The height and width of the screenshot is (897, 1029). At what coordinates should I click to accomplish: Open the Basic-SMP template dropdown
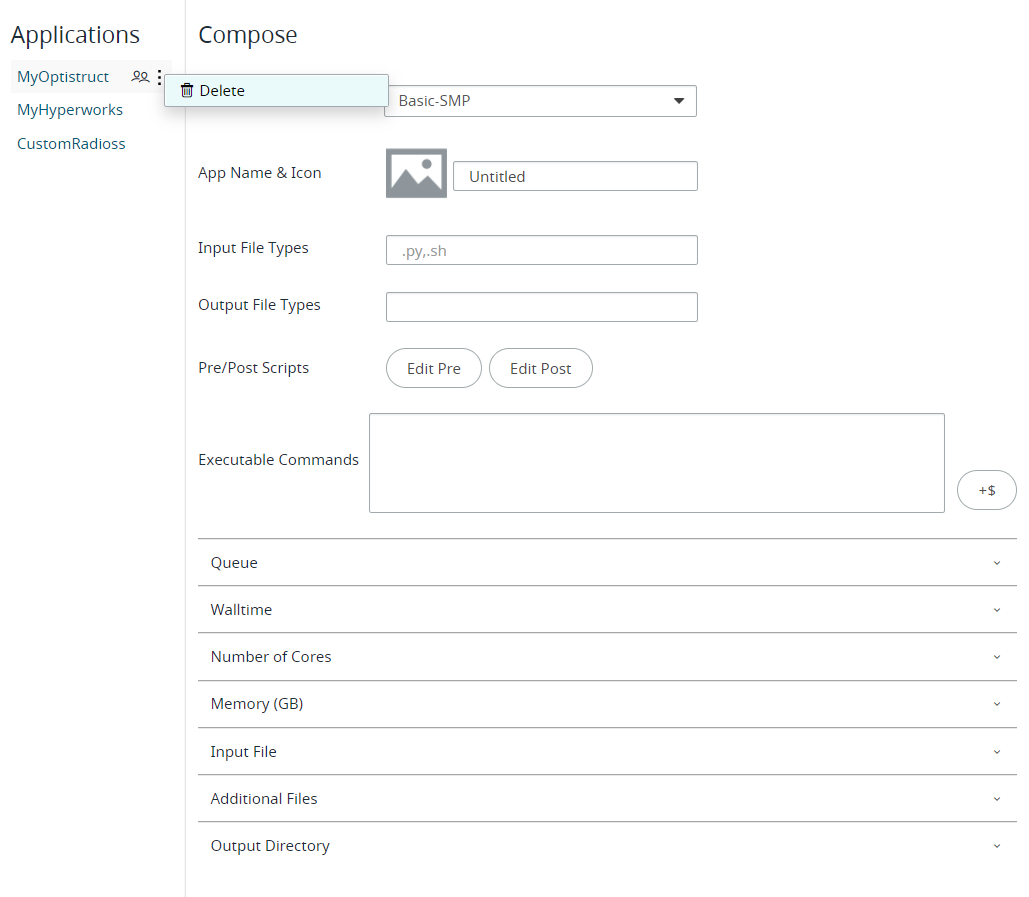(540, 101)
